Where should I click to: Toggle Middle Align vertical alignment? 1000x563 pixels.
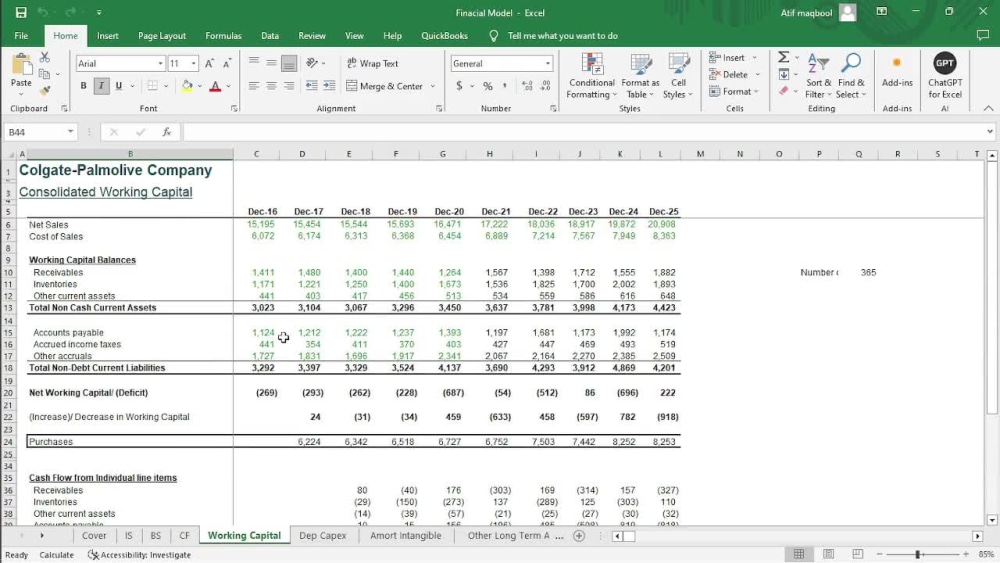point(271,63)
